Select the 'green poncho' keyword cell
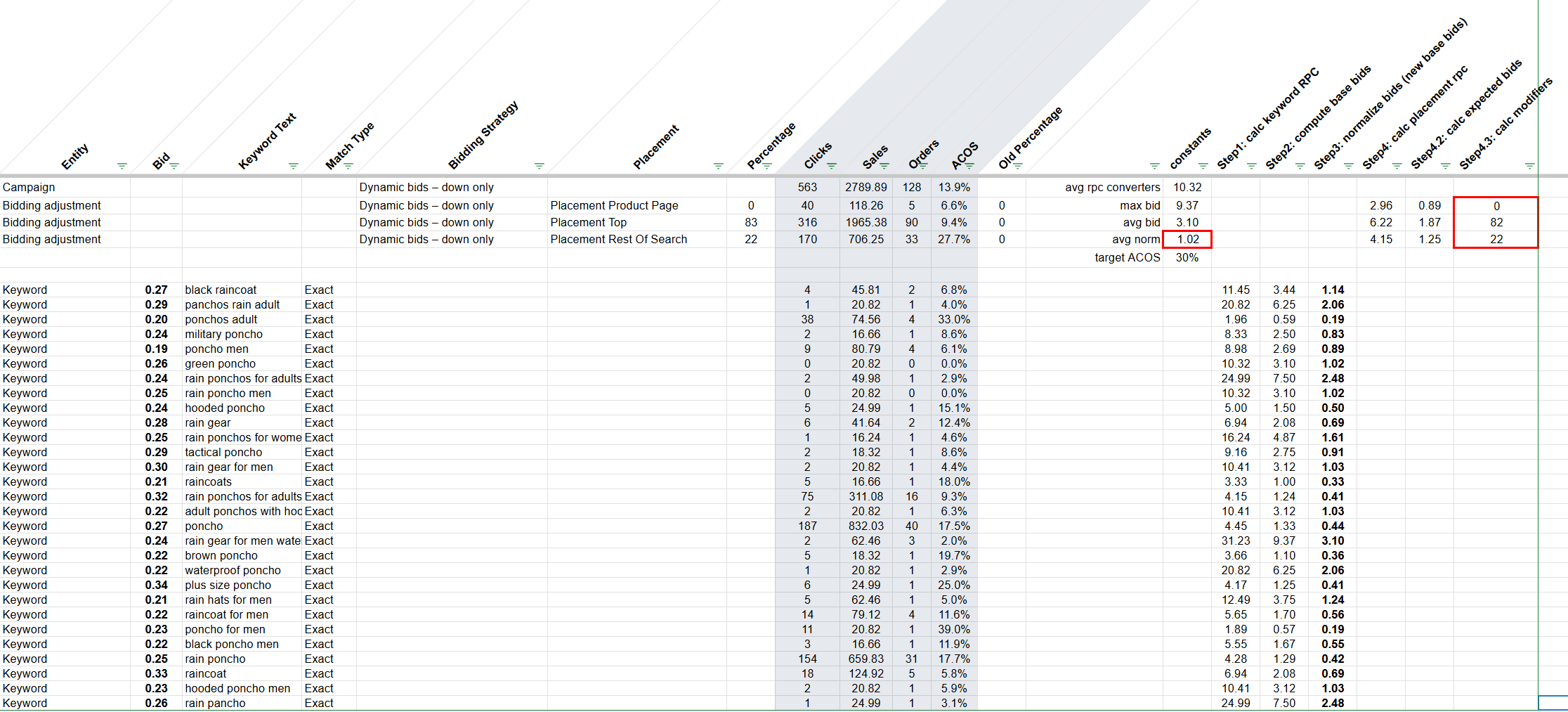This screenshot has height=712, width=1568. (x=242, y=363)
